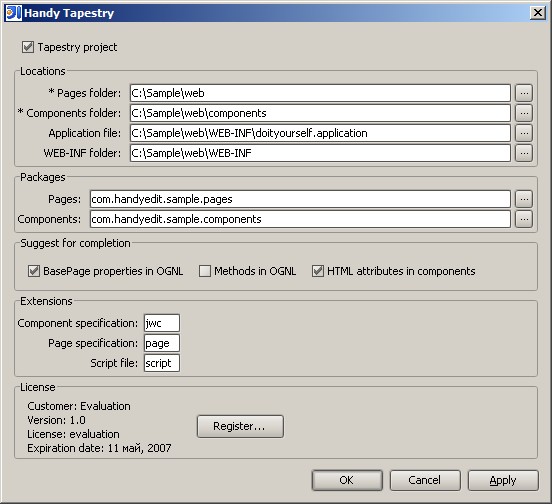Viewport: 552px width, 504px height.
Task: Edit the Page specification extension field
Action: 162,343
